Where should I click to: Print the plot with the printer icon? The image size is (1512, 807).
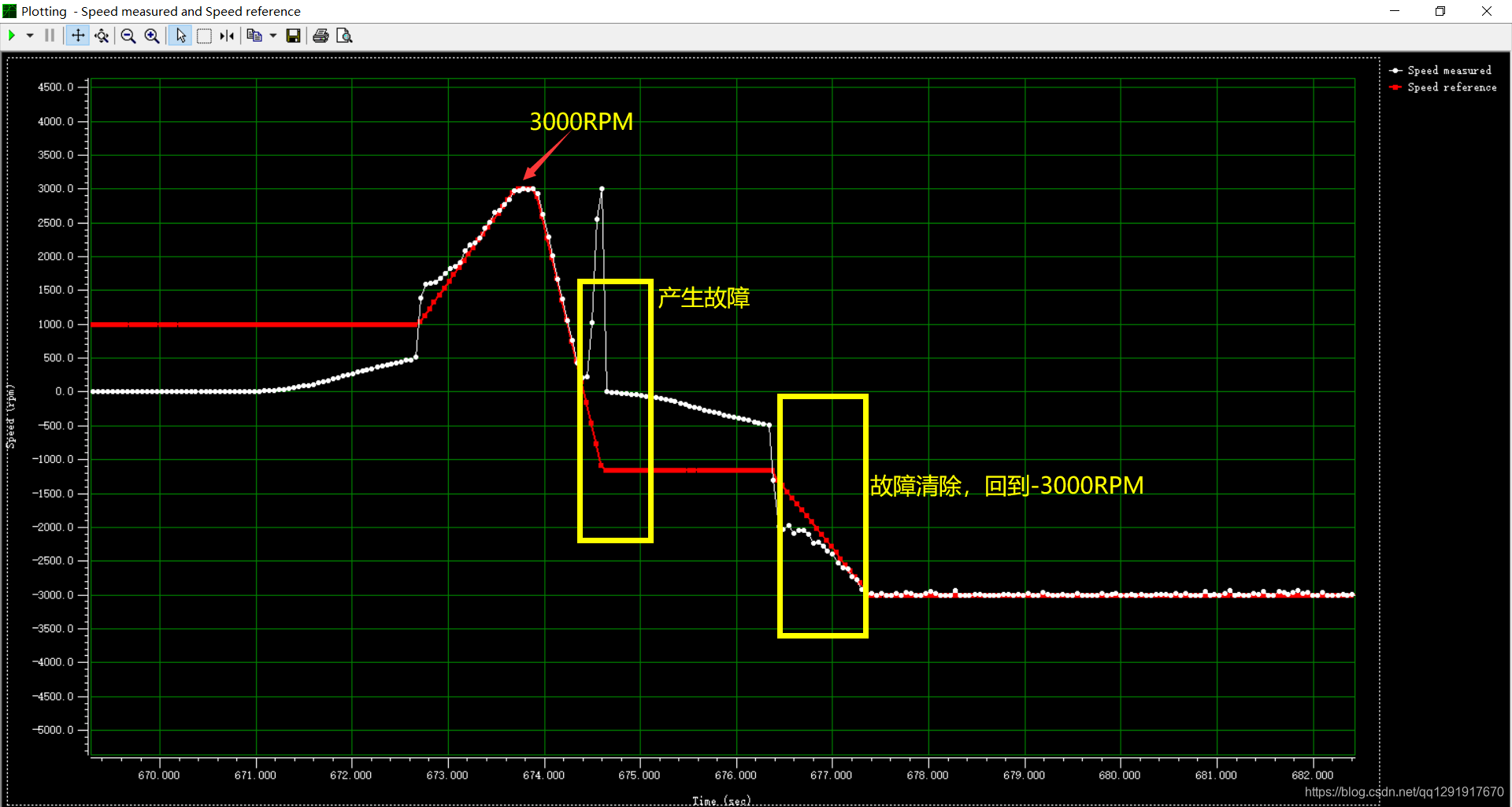[321, 35]
